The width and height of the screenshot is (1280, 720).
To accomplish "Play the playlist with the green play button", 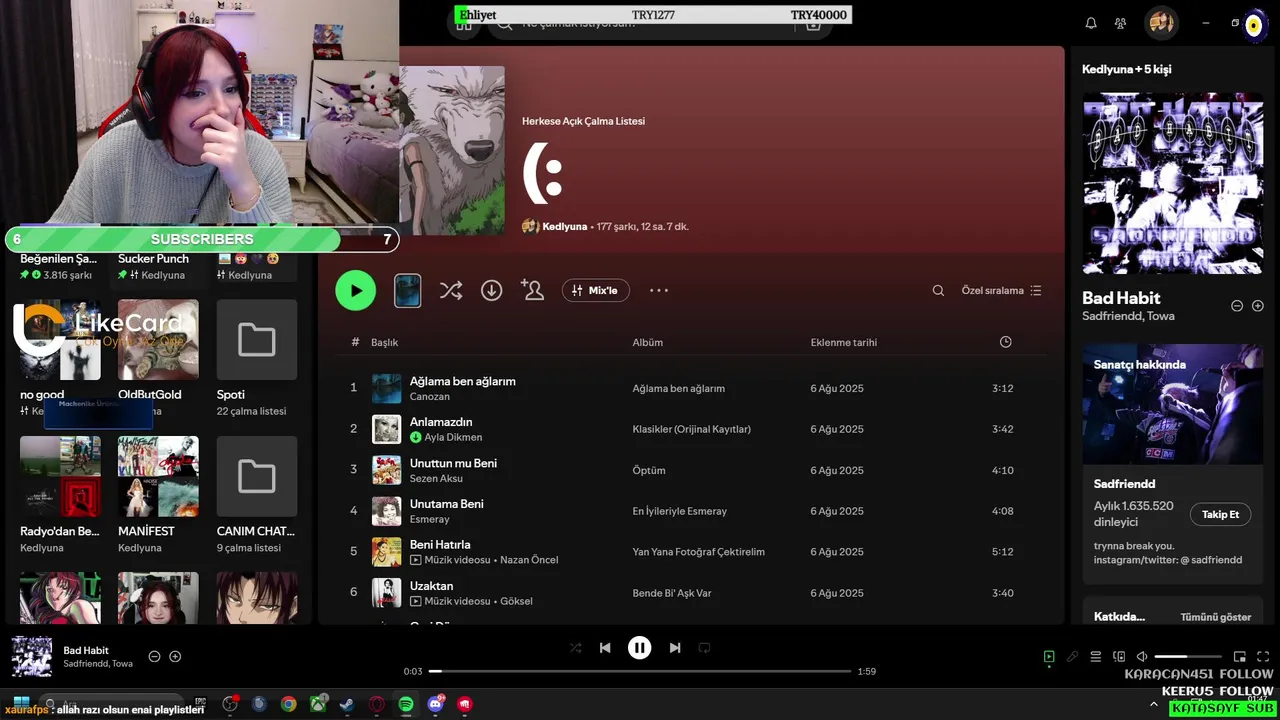I will [356, 290].
